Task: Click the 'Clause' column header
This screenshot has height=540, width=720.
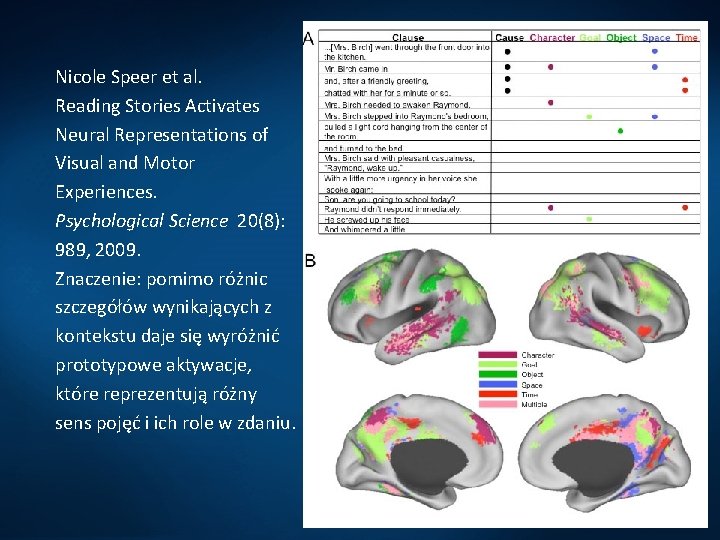Action: pyautogui.click(x=408, y=37)
